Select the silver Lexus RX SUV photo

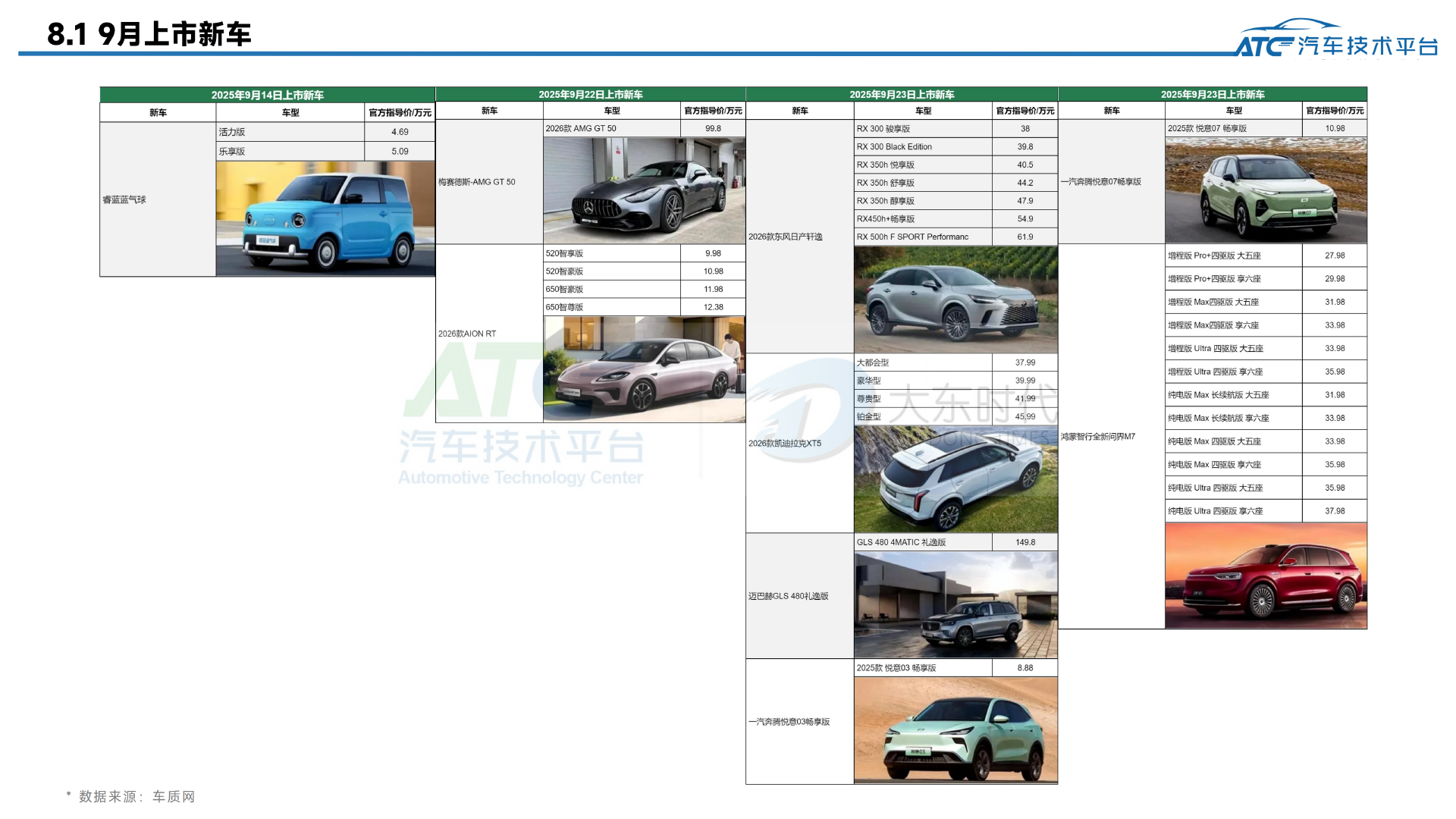click(955, 300)
